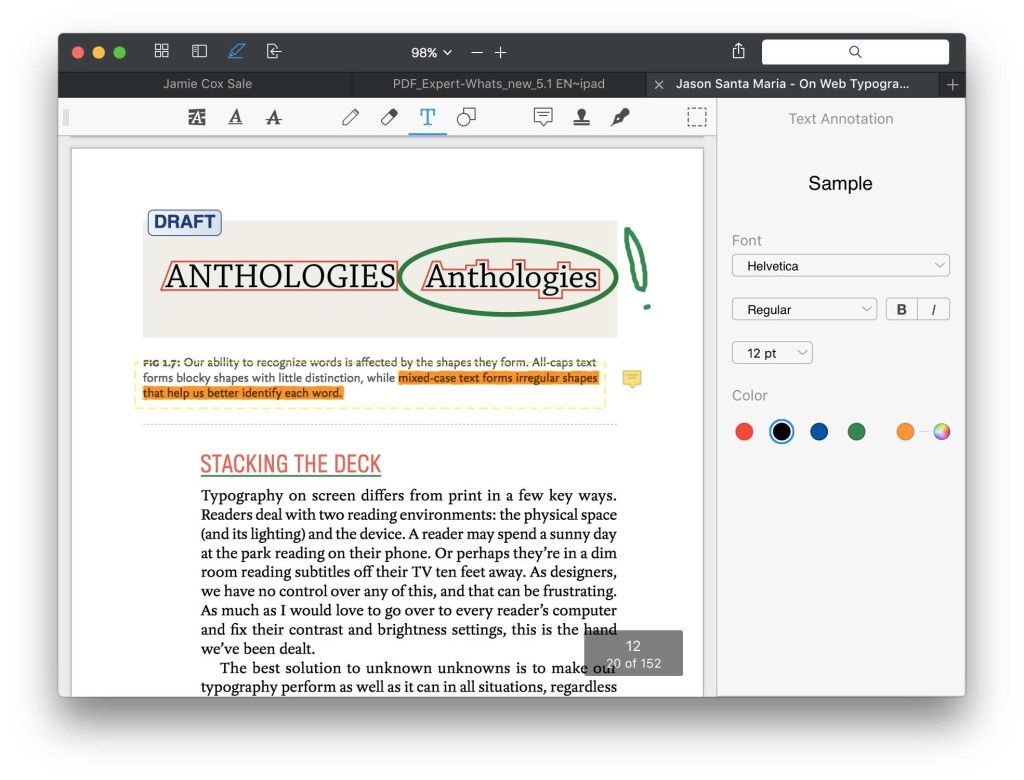
Task: Open the Helvetica font dropdown
Action: [x=840, y=266]
